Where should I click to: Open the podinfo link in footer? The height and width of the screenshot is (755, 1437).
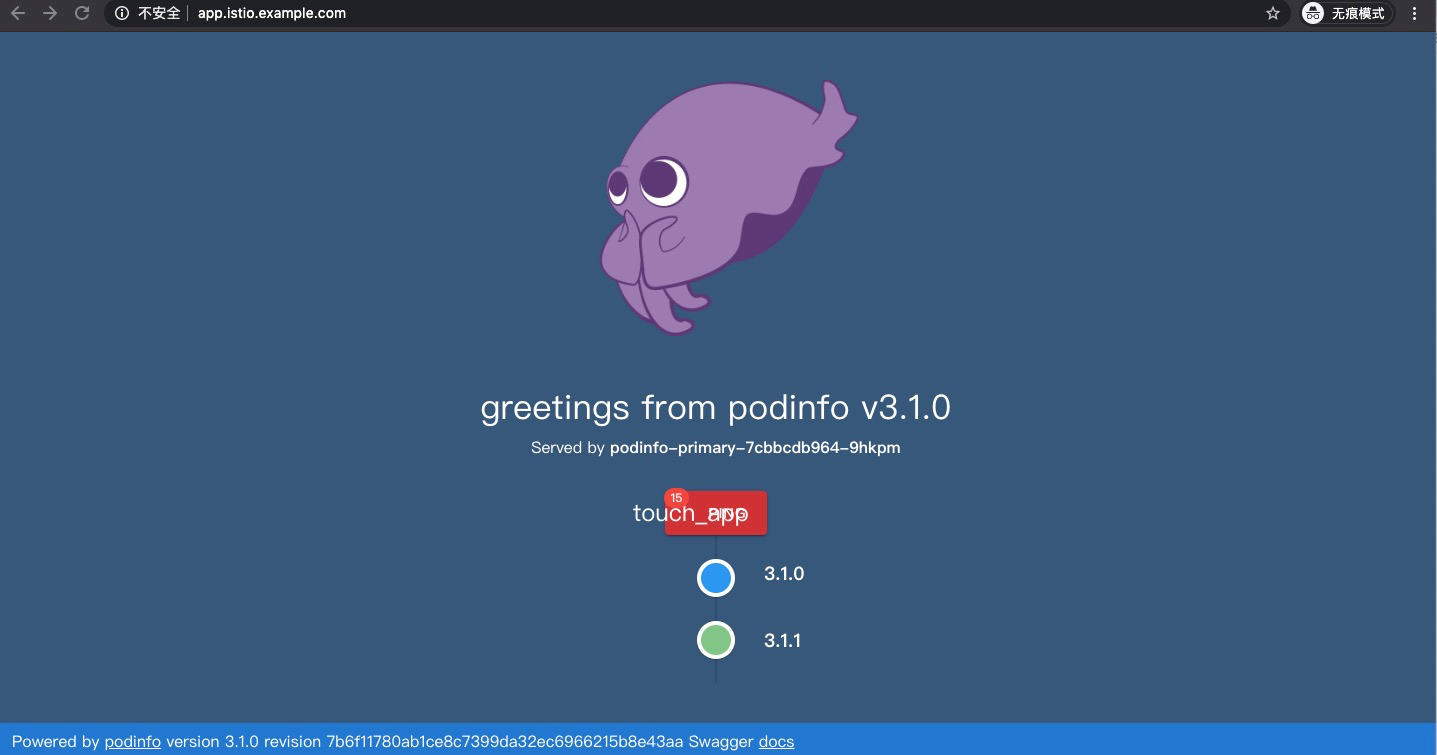click(133, 742)
